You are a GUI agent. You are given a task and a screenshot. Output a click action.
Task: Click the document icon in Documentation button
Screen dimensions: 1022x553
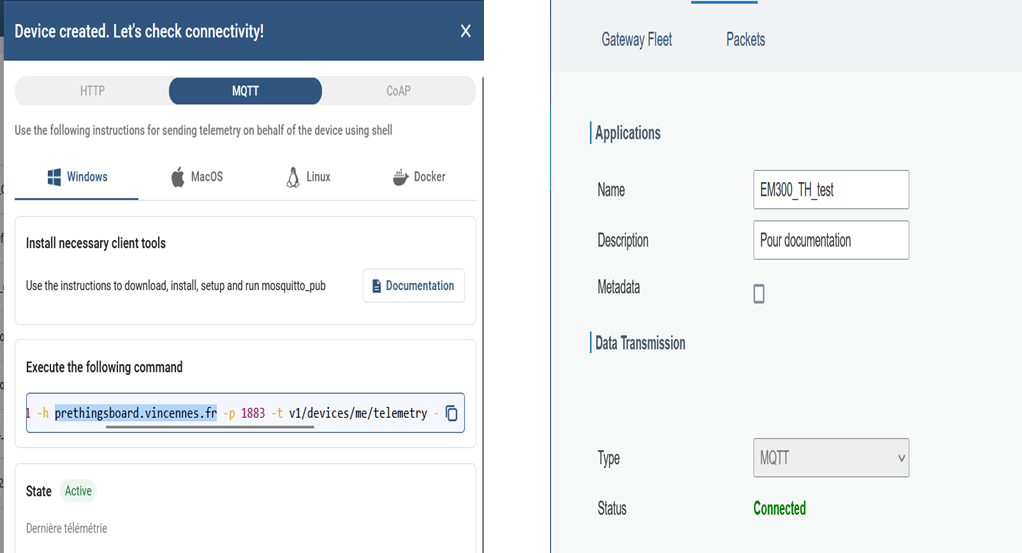pyautogui.click(x=376, y=286)
